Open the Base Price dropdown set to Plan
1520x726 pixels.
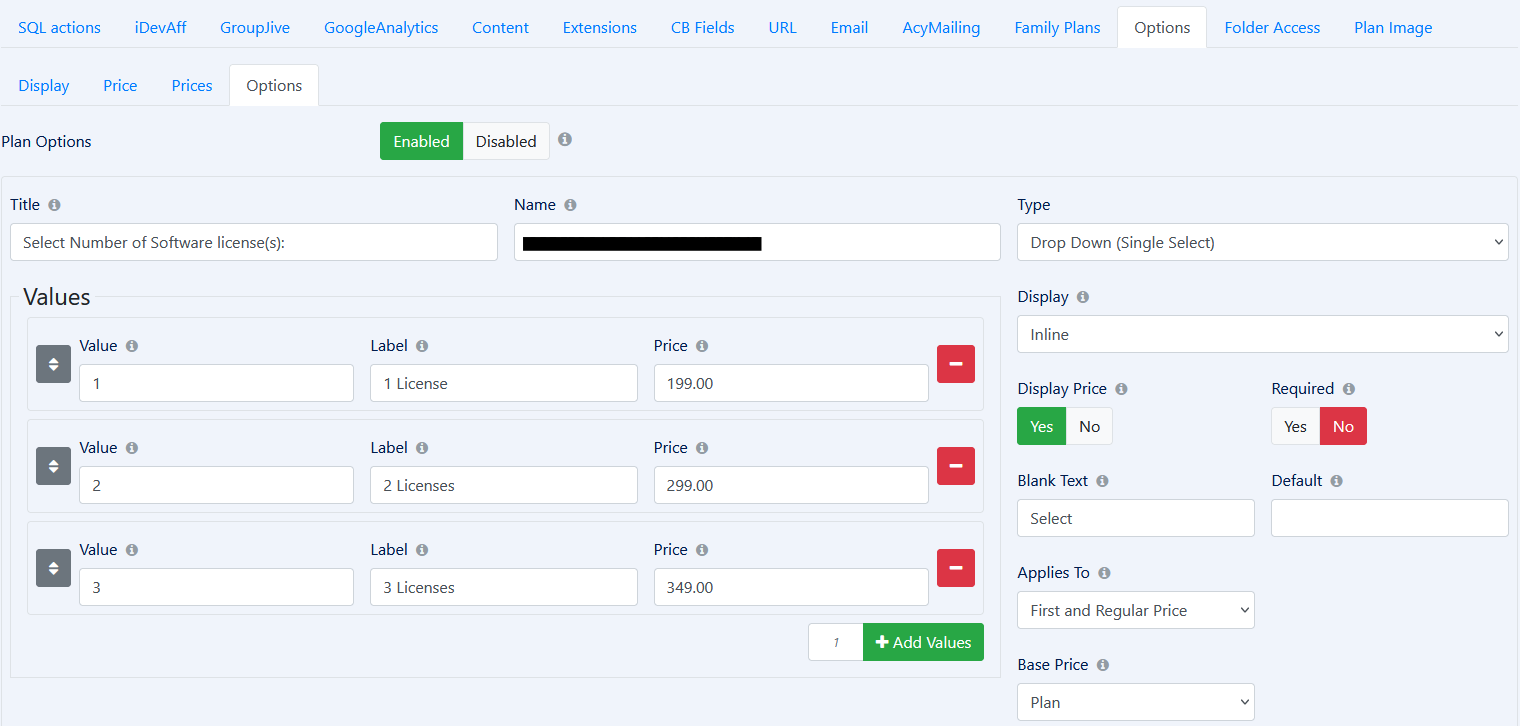pyautogui.click(x=1135, y=702)
